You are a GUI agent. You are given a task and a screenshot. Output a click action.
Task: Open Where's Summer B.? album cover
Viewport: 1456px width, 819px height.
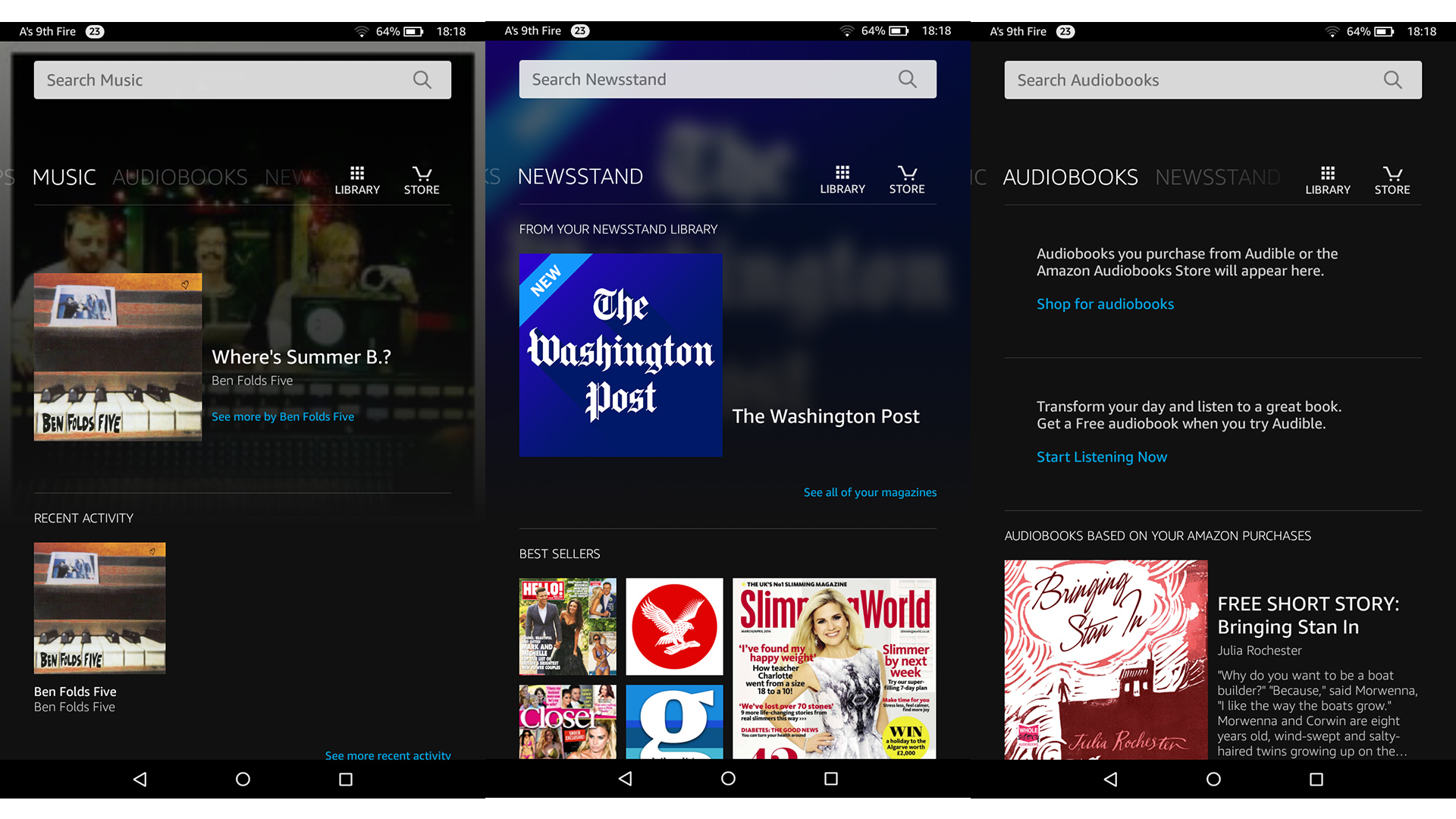(118, 356)
